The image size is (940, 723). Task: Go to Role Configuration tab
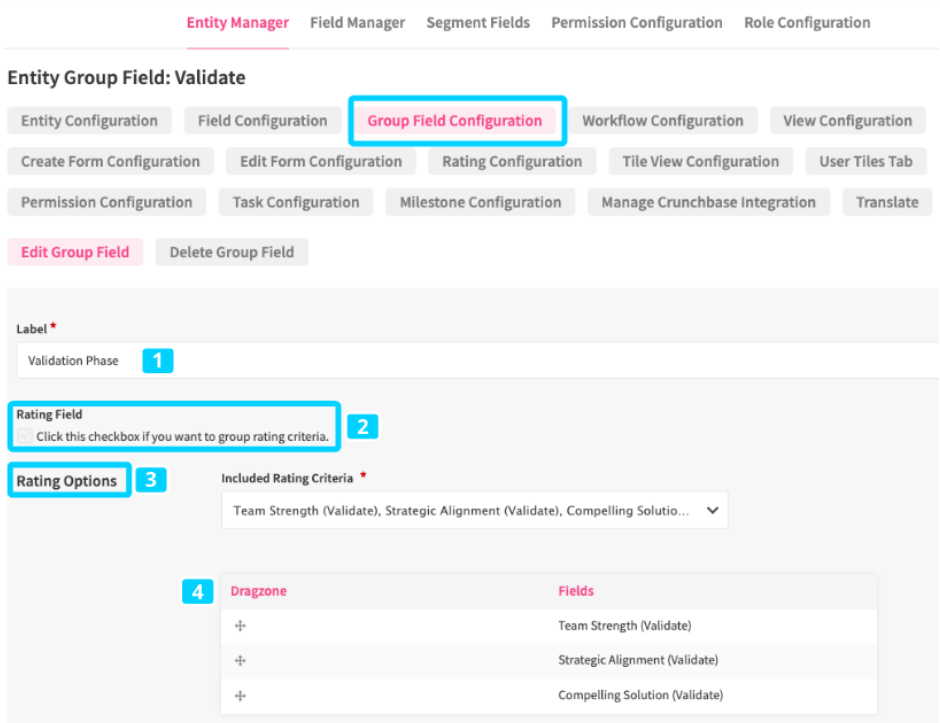(x=807, y=22)
